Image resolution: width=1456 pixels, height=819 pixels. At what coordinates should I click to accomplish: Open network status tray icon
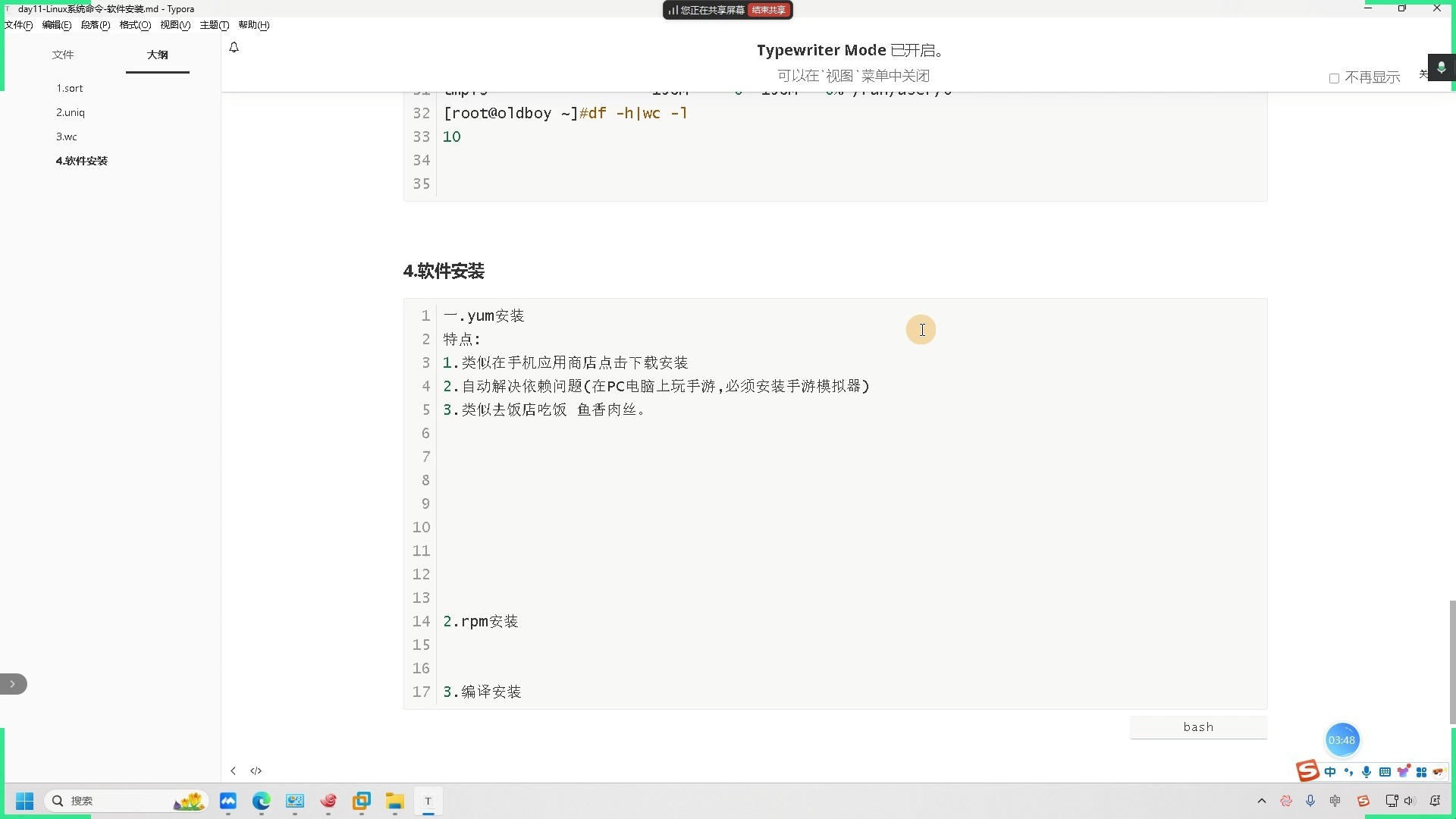[1392, 801]
